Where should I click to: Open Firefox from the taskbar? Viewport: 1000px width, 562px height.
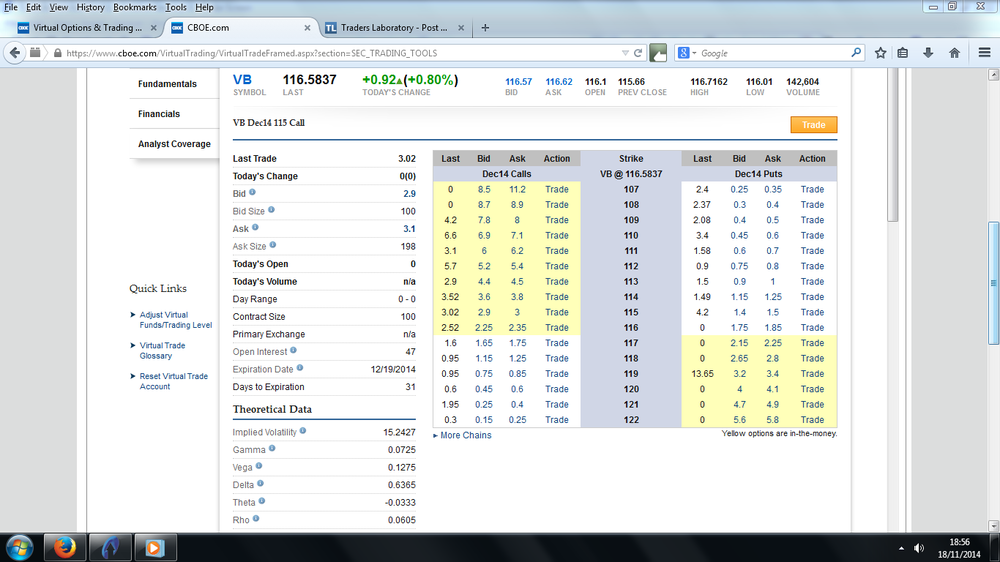[64, 548]
